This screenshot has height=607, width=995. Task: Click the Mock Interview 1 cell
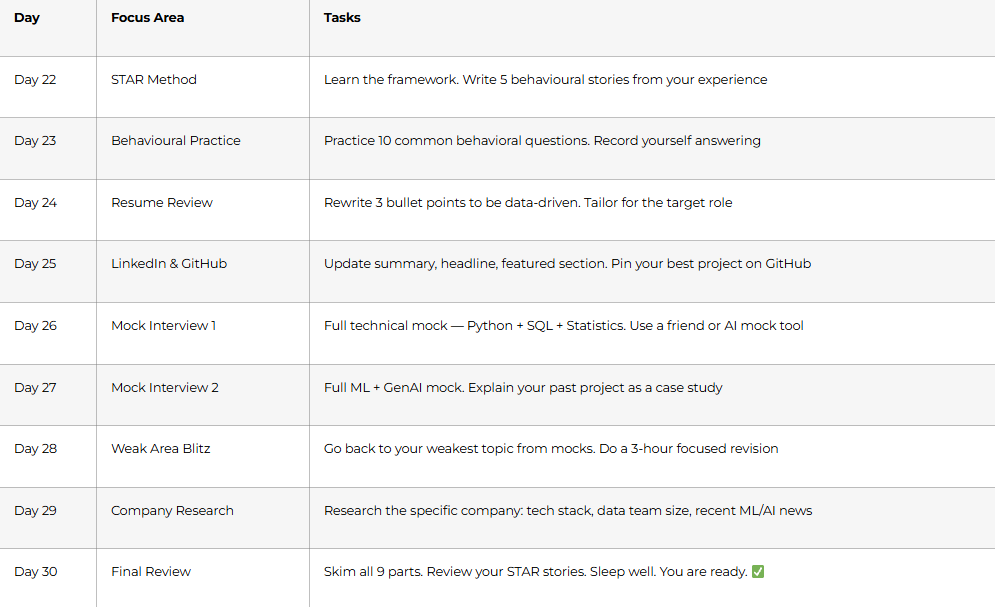click(164, 326)
